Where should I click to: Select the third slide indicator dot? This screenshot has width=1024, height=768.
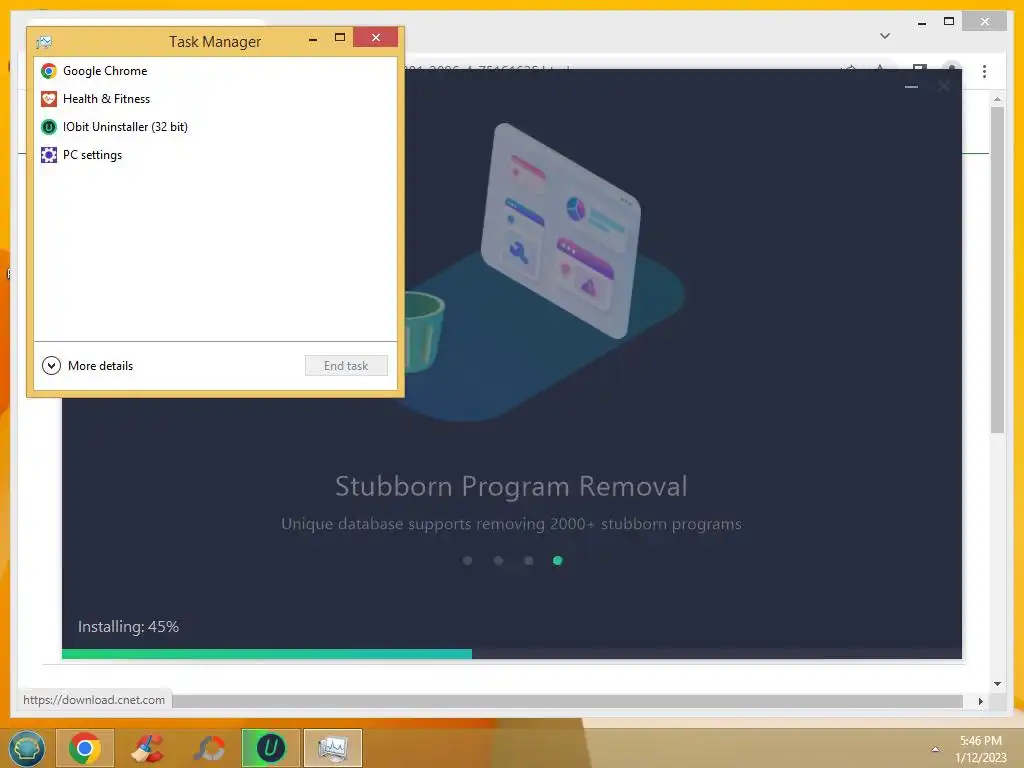coord(528,560)
